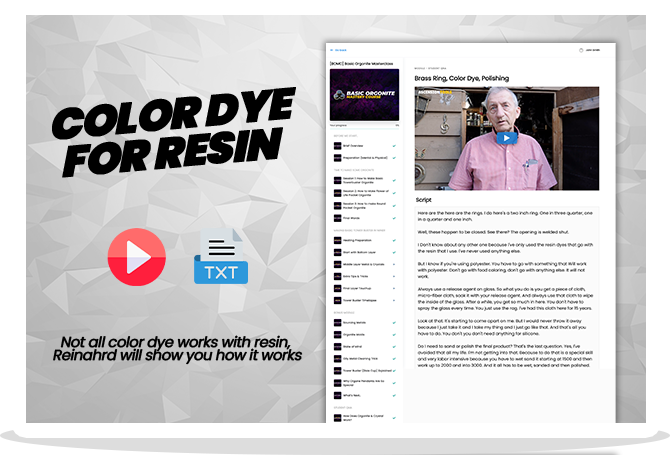
Task: Play the Brass Ring lesson video
Action: pyautogui.click(x=506, y=138)
